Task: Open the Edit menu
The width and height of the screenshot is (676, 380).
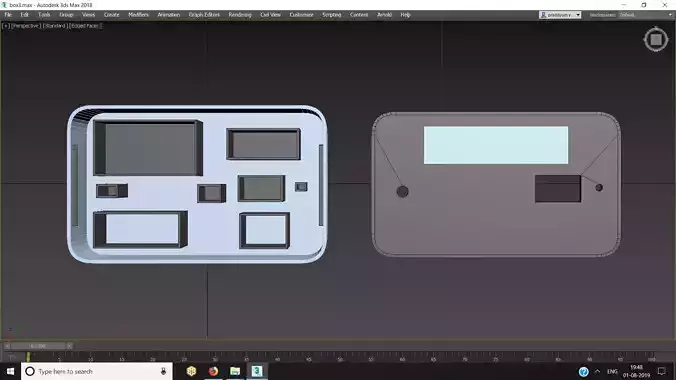Action: click(25, 15)
